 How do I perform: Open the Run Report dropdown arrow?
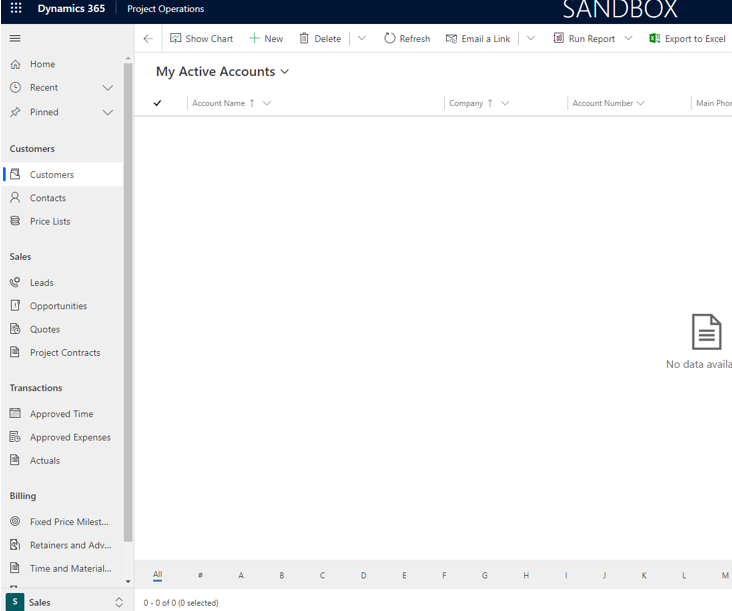[x=628, y=38]
